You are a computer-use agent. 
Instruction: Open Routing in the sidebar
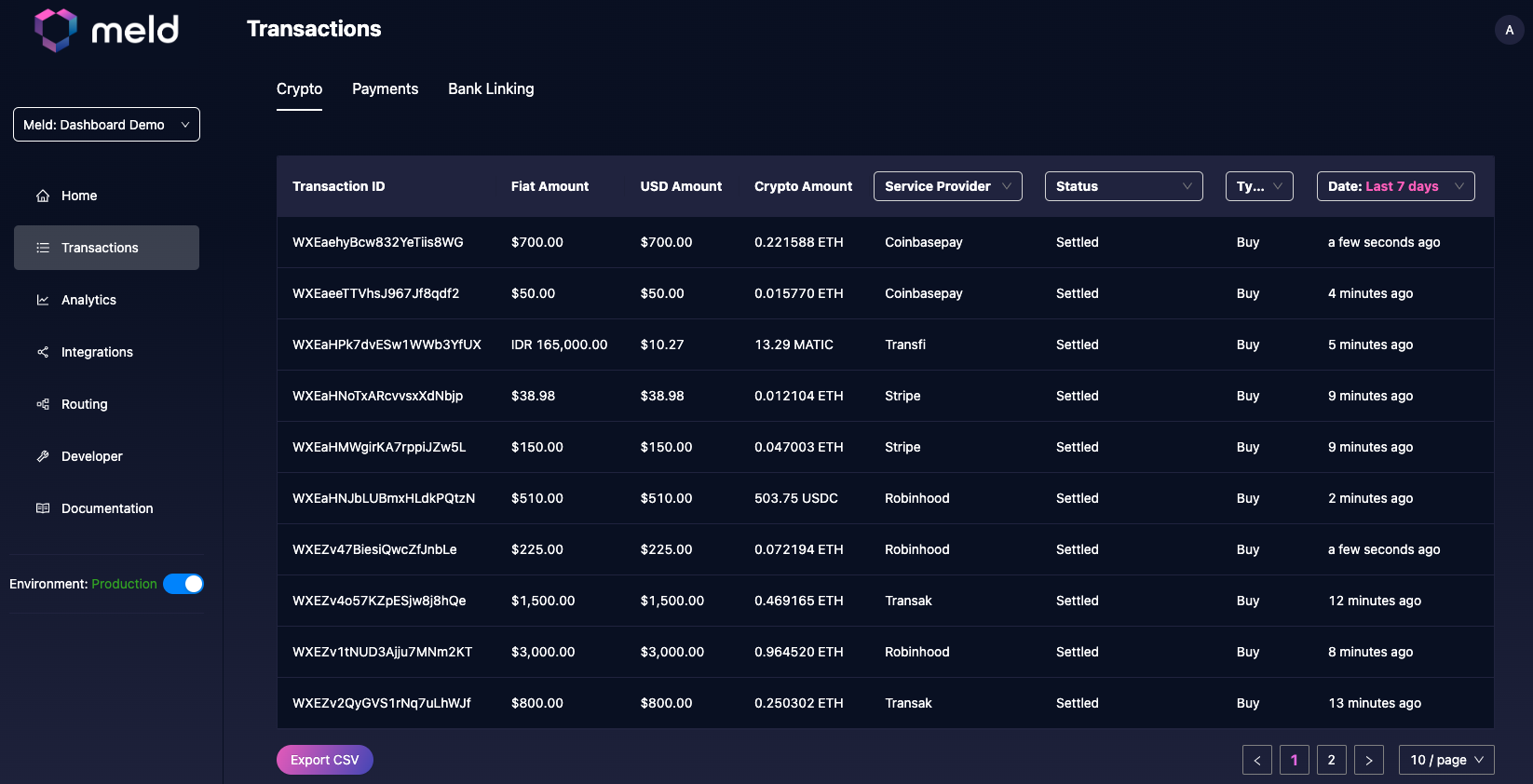106,404
